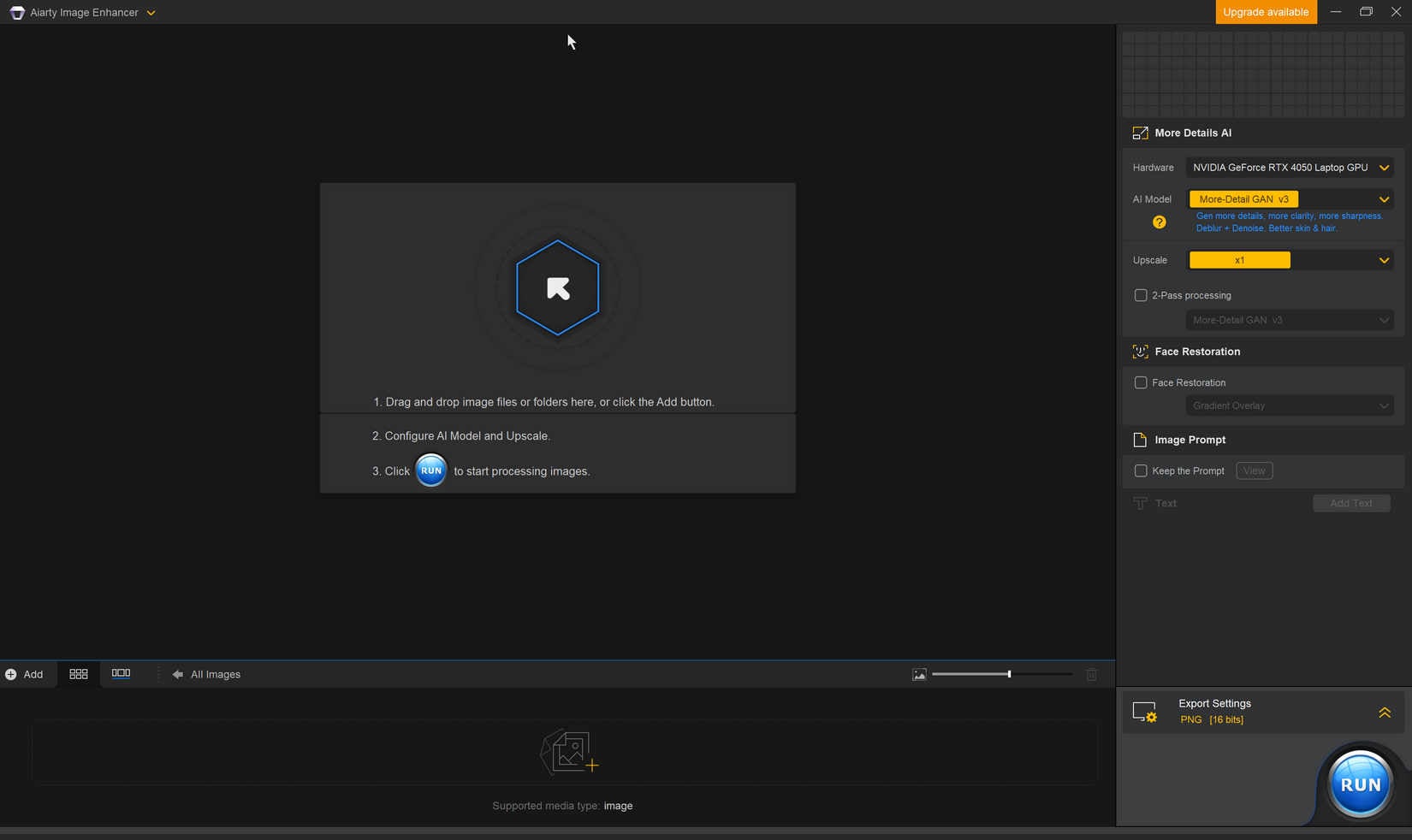
Task: Click the grid view layout icon
Action: pyautogui.click(x=79, y=674)
